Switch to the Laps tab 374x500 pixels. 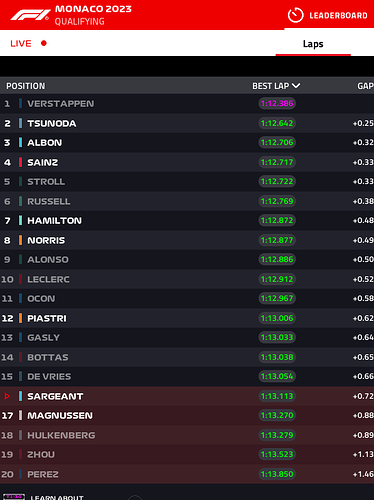click(313, 44)
